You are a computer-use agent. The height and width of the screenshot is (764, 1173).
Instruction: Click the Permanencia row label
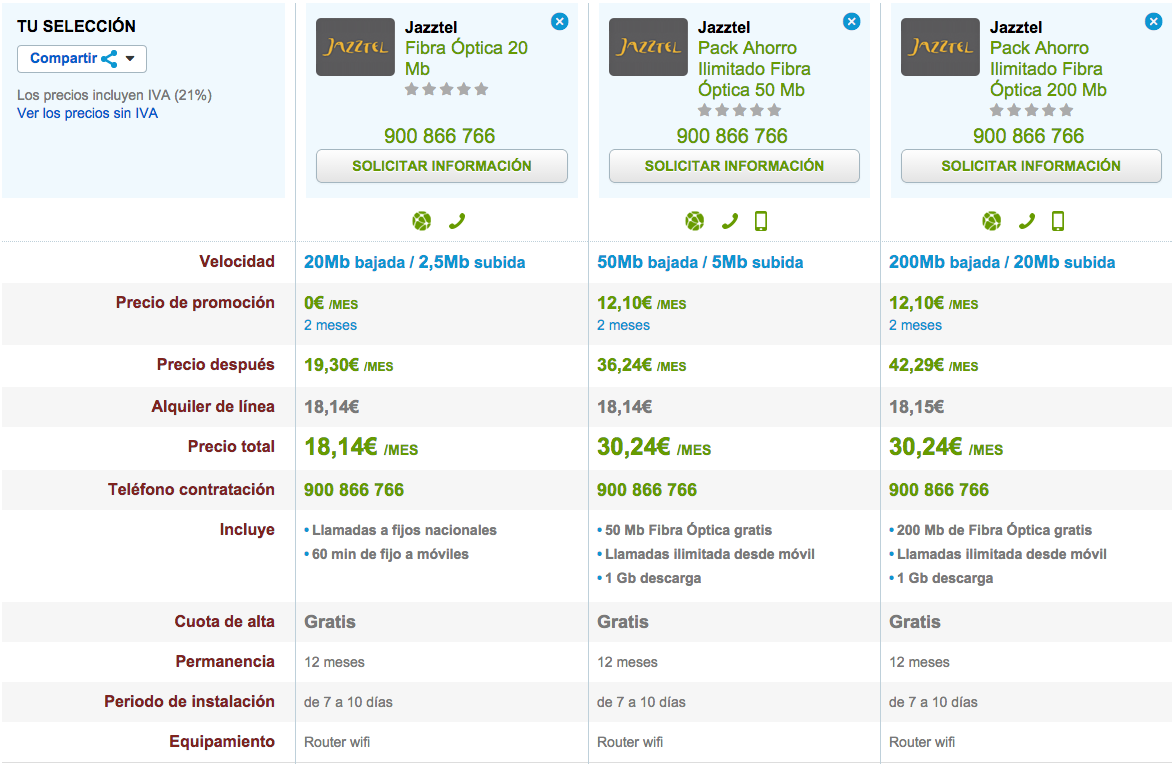225,662
